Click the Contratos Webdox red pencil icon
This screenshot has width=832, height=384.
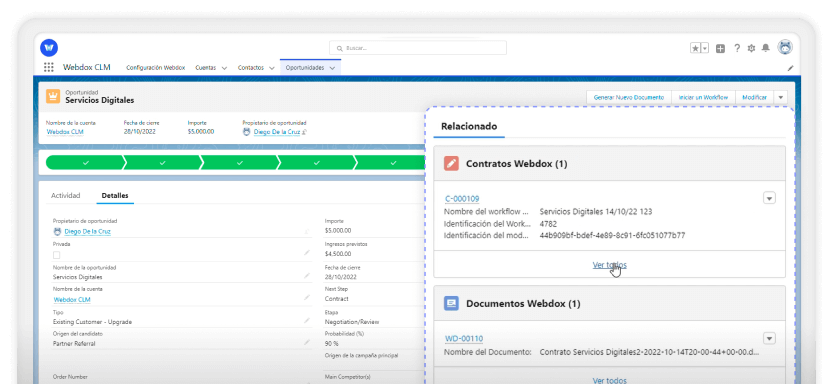click(451, 163)
